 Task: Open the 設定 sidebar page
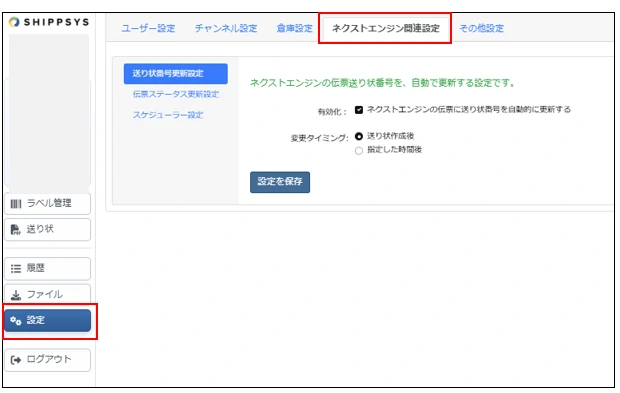pos(48,320)
